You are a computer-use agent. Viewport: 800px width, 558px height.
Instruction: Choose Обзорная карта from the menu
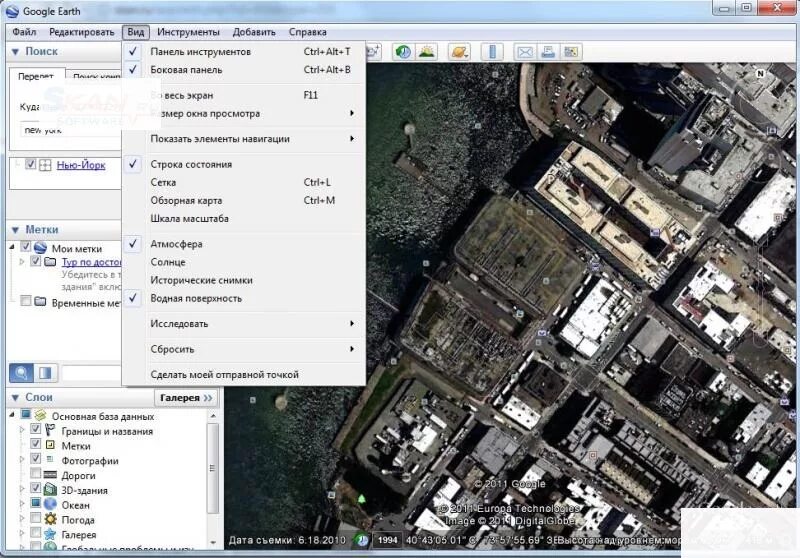click(x=244, y=200)
